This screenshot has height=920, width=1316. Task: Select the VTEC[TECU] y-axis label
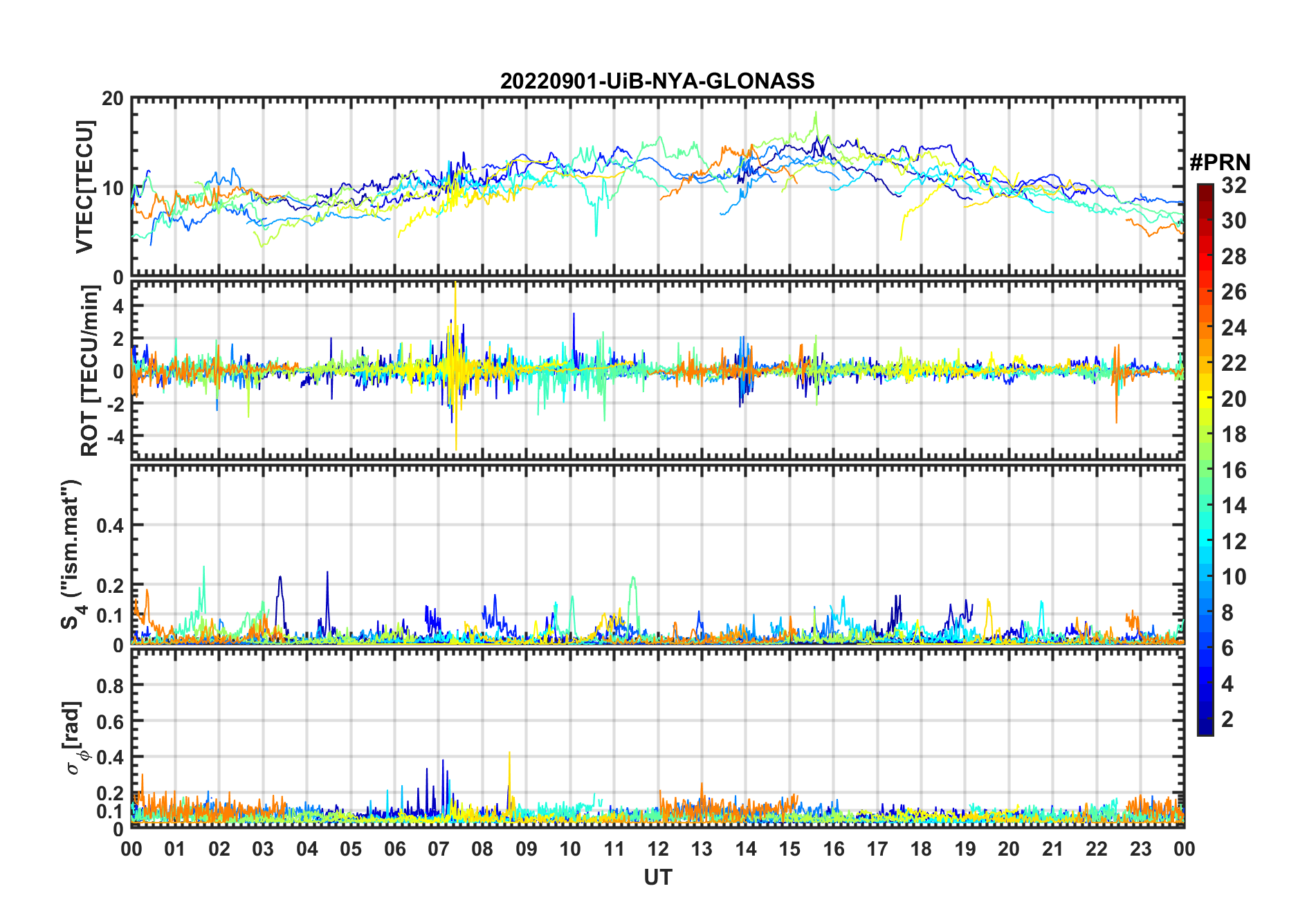pos(84,187)
